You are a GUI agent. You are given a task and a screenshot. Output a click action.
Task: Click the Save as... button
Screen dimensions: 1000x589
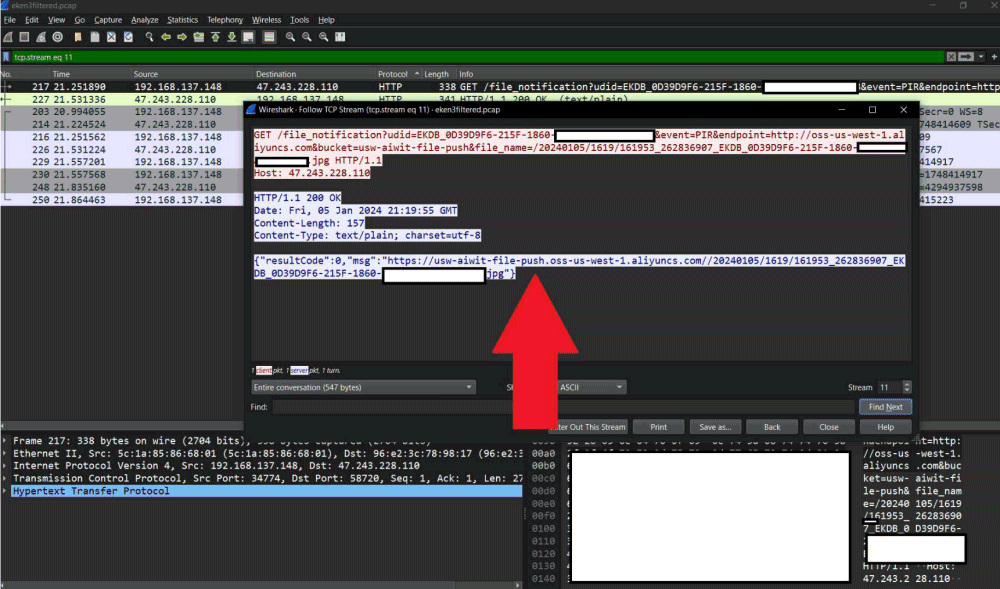click(x=716, y=427)
